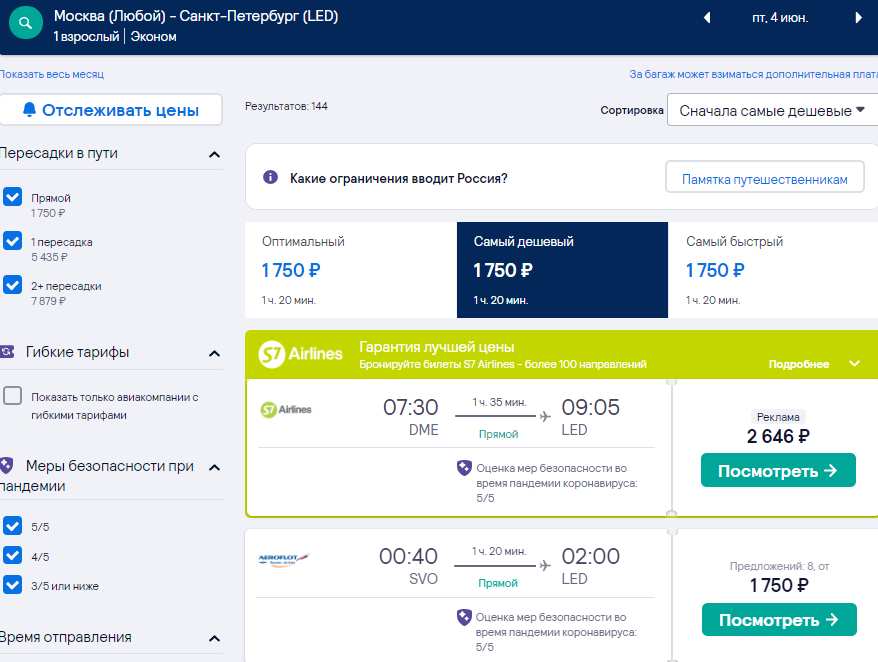
Task: Uncheck the Прямой direct flights checkbox
Action: (x=13, y=197)
